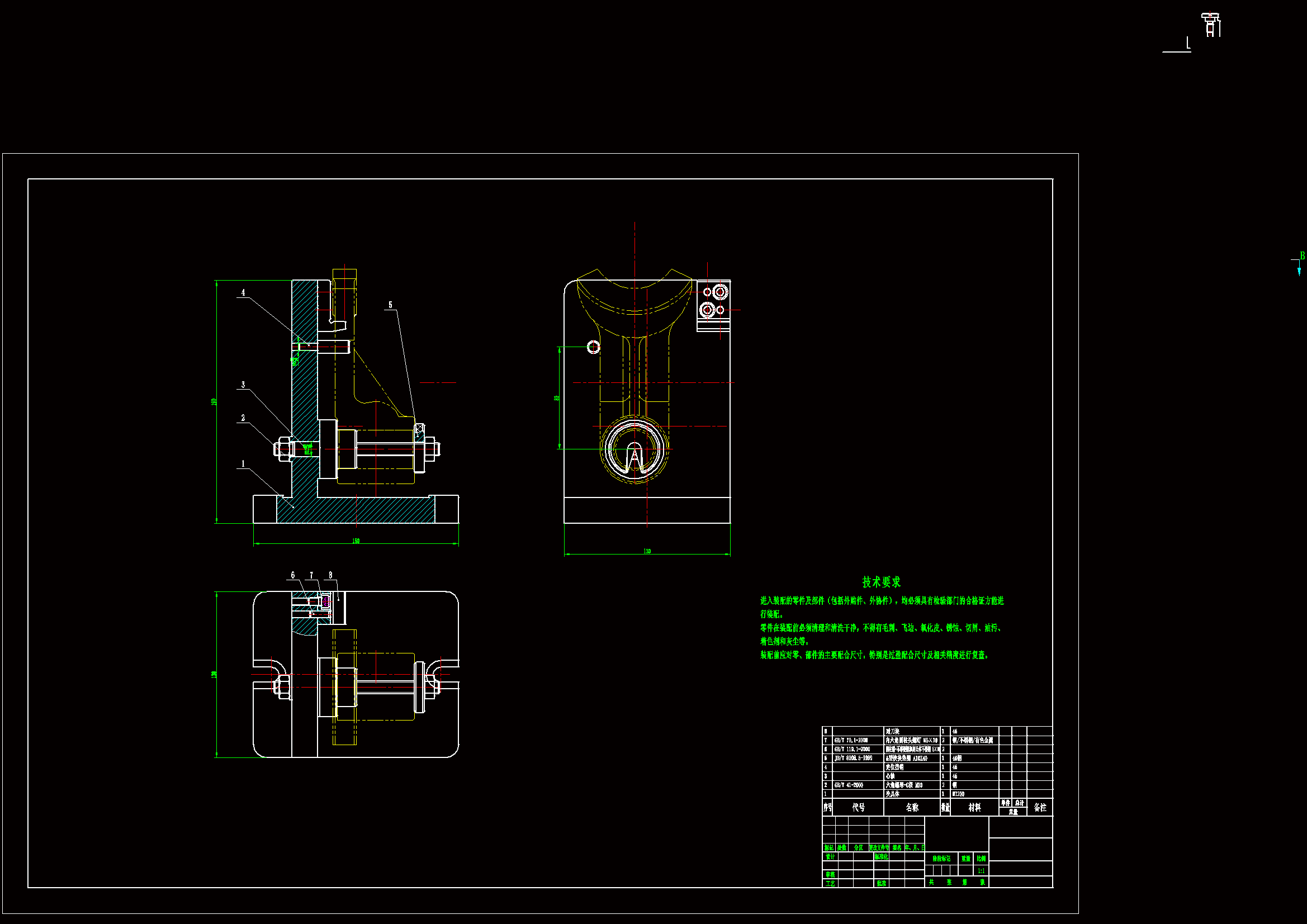1307x924 pixels.
Task: Select the circular mandrel in front view
Action: pyautogui.click(x=634, y=450)
